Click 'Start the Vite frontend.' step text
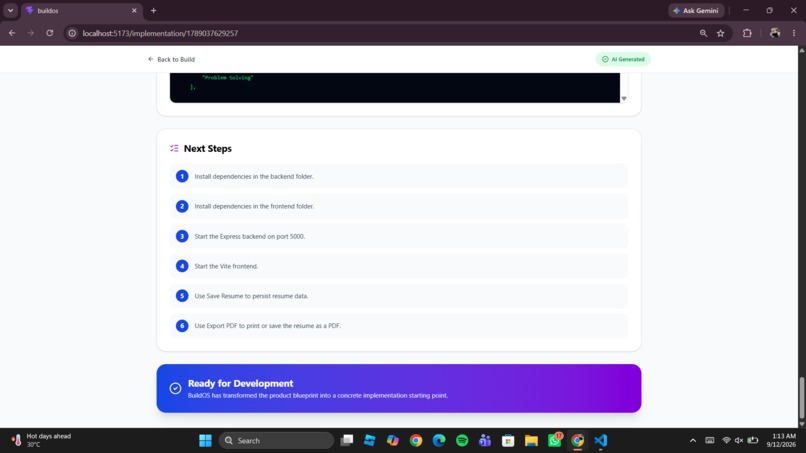The height and width of the screenshot is (453, 806). (x=226, y=266)
